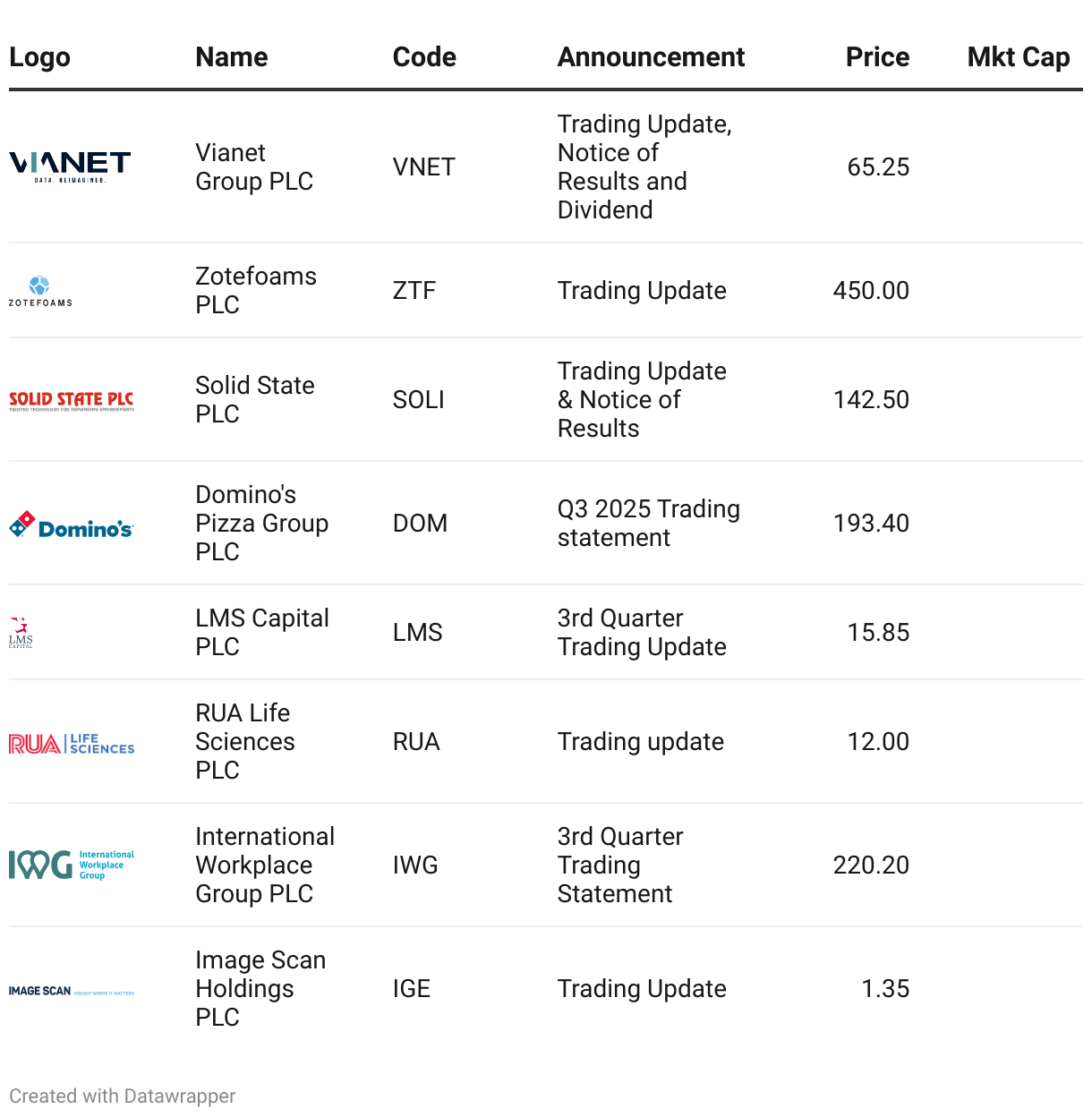Sort by the Name column header
The width and height of the screenshot is (1092, 1117).
(232, 57)
